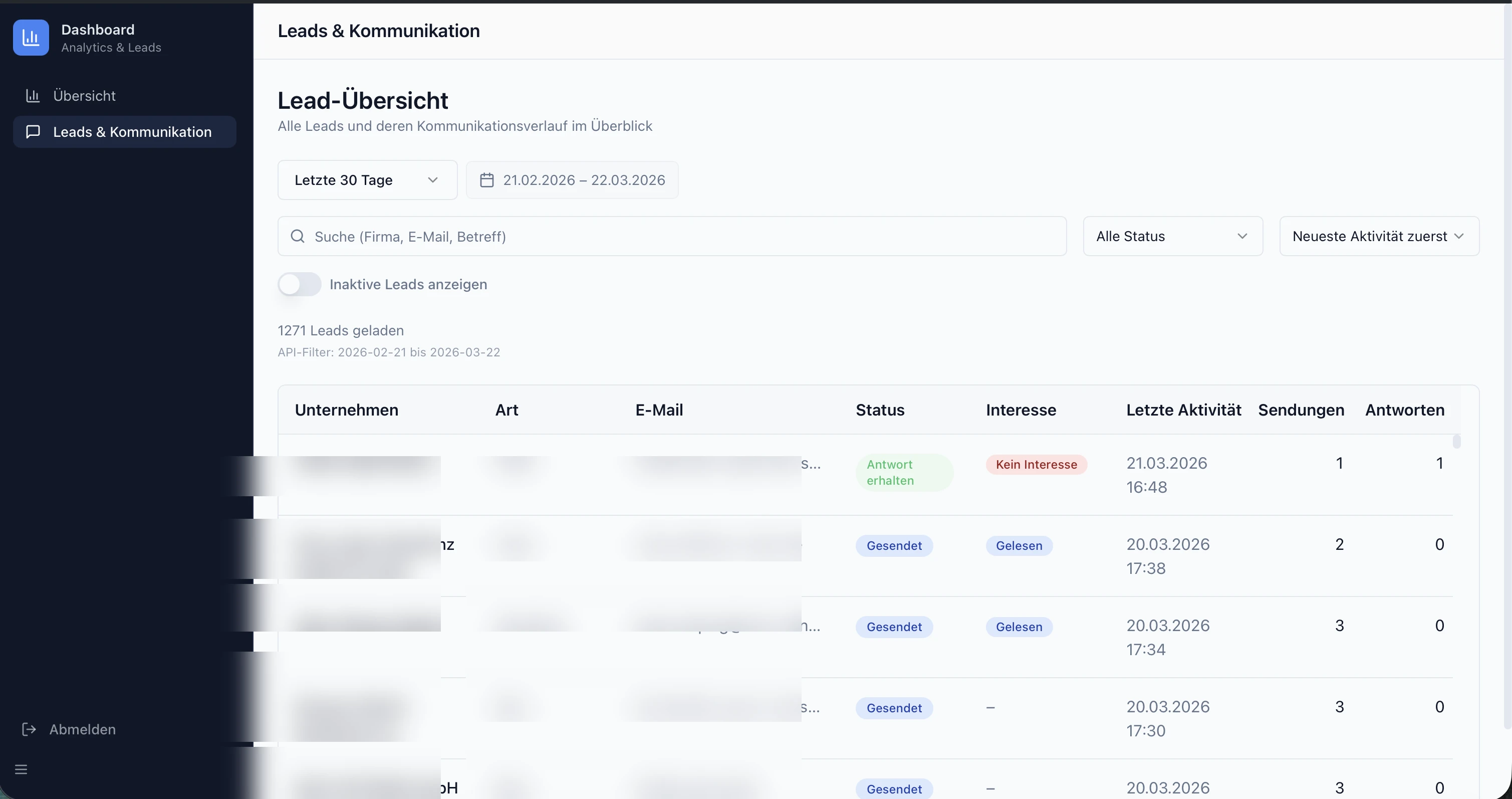Click the calendar icon in the date range
This screenshot has width=1512, height=799.
pyautogui.click(x=486, y=180)
